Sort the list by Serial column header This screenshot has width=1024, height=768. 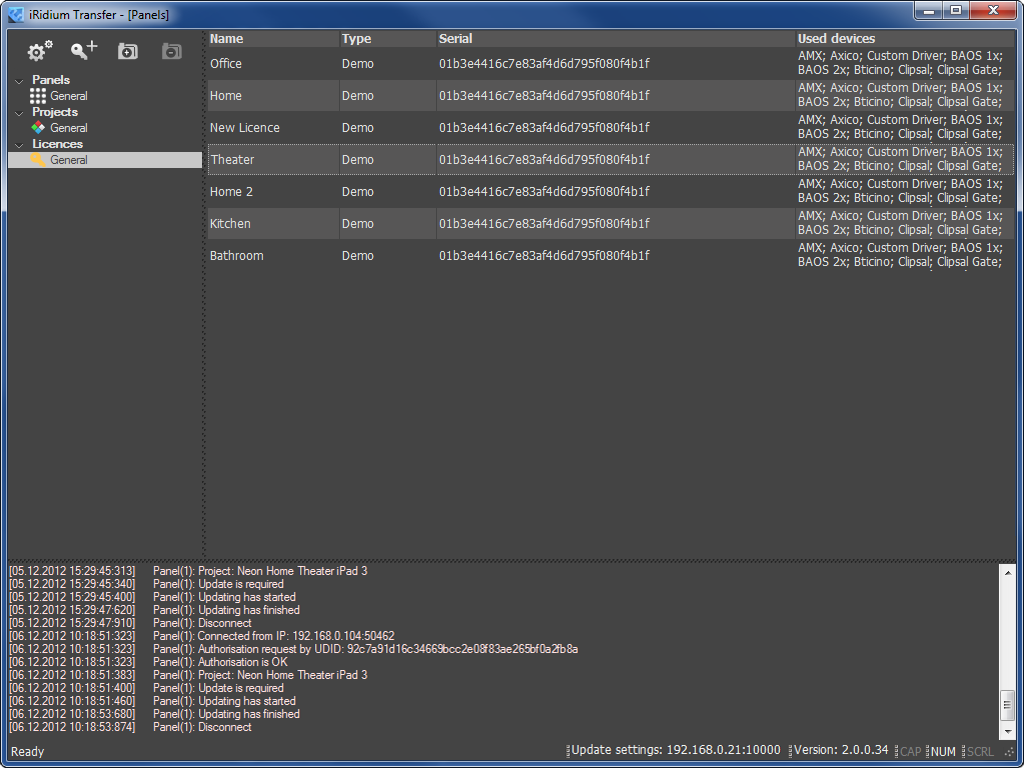[x=614, y=39]
